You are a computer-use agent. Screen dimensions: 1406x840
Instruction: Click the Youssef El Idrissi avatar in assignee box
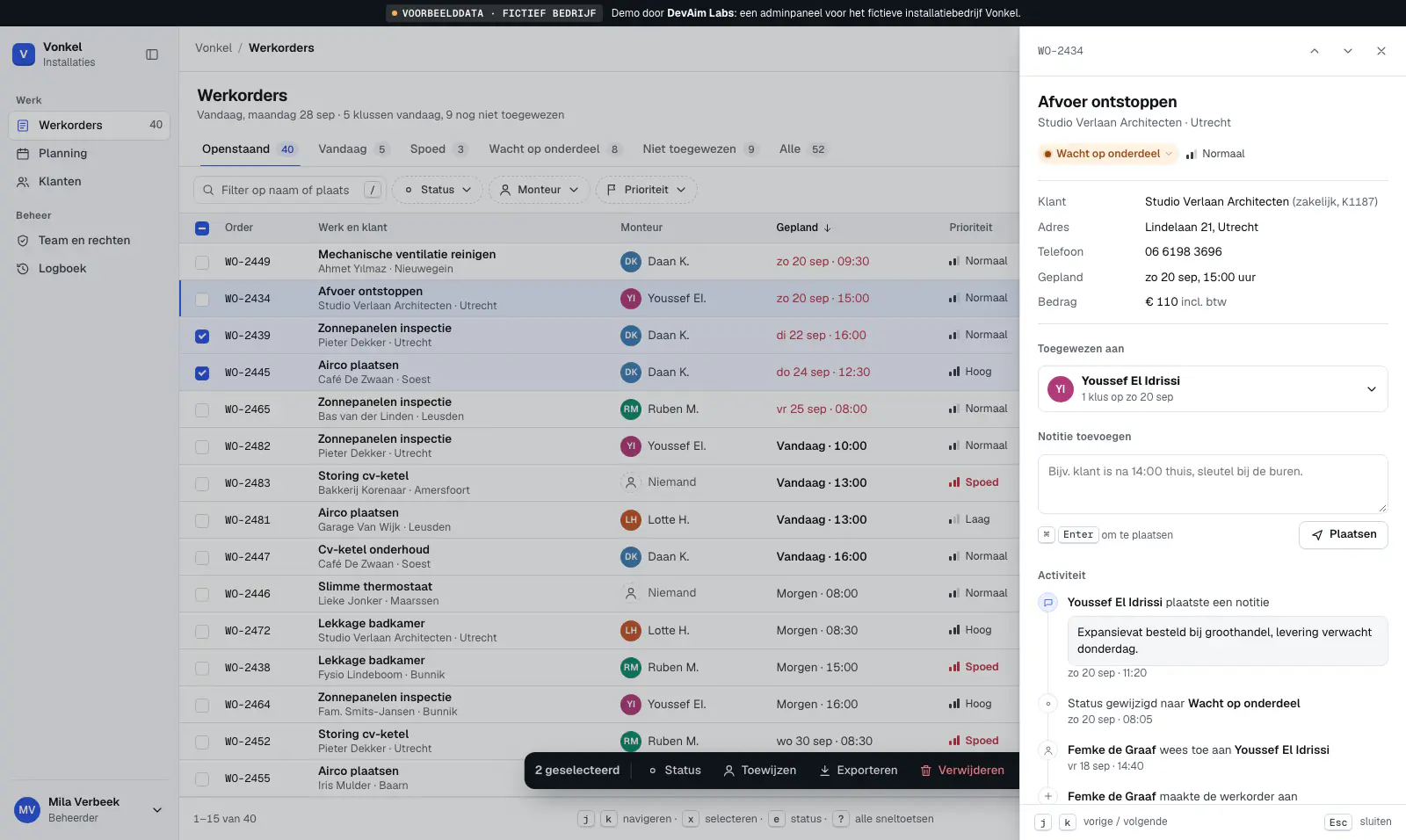coord(1061,389)
